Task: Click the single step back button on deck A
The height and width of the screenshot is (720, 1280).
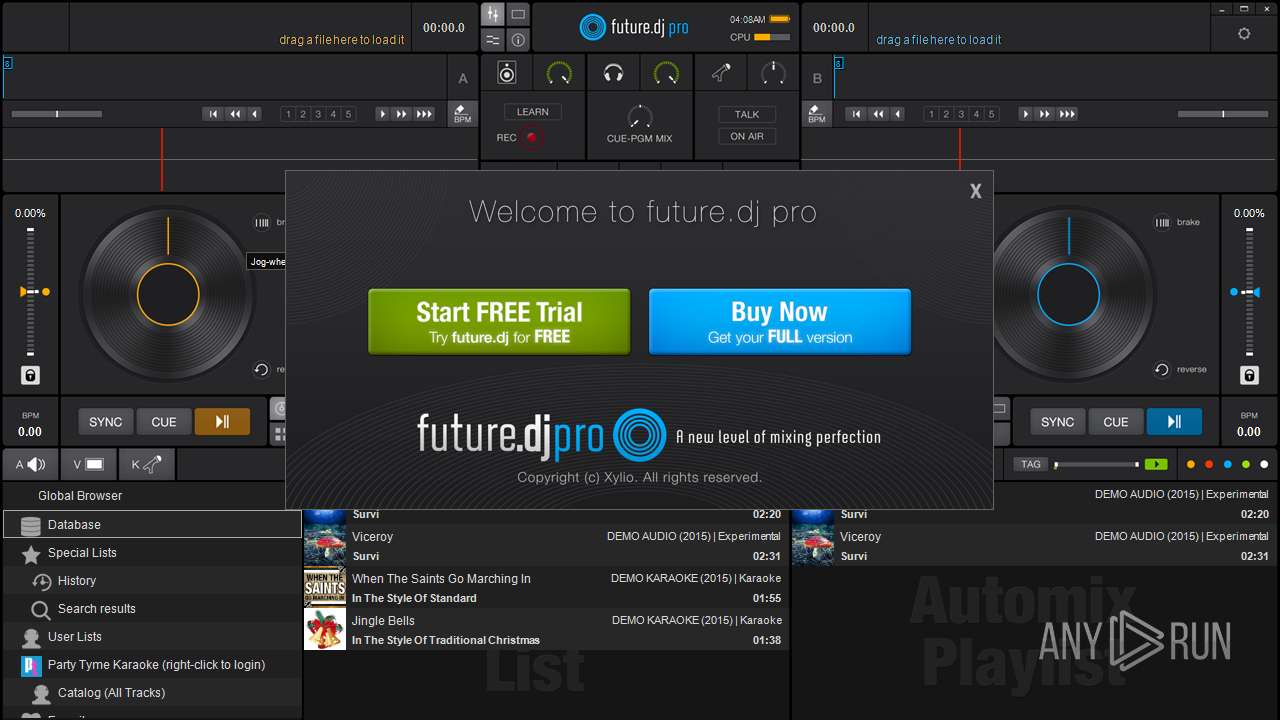Action: coord(254,114)
